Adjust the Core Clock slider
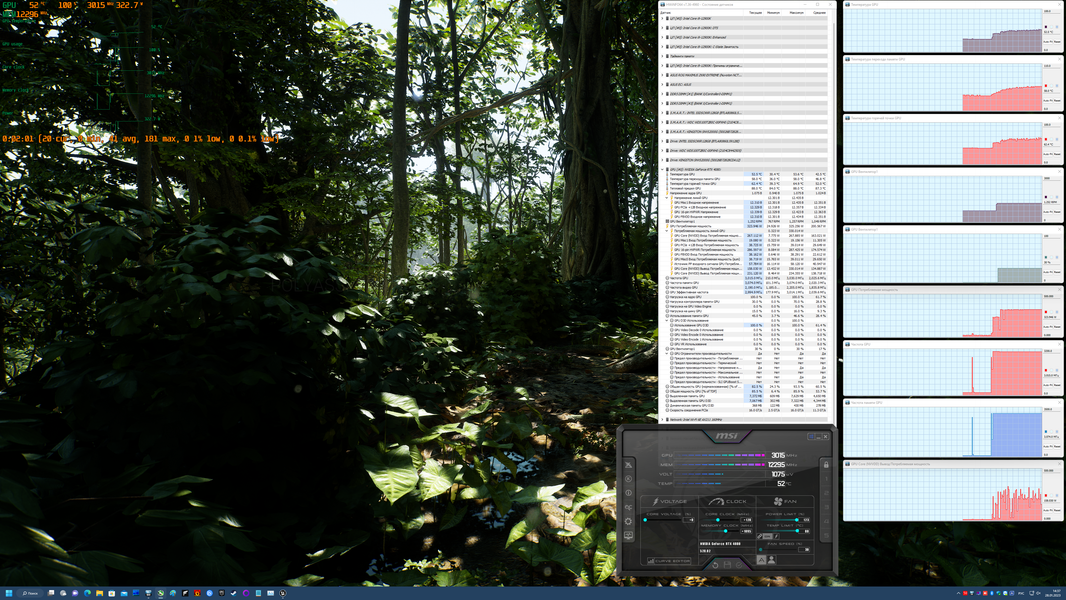This screenshot has width=1066, height=600. click(x=721, y=520)
